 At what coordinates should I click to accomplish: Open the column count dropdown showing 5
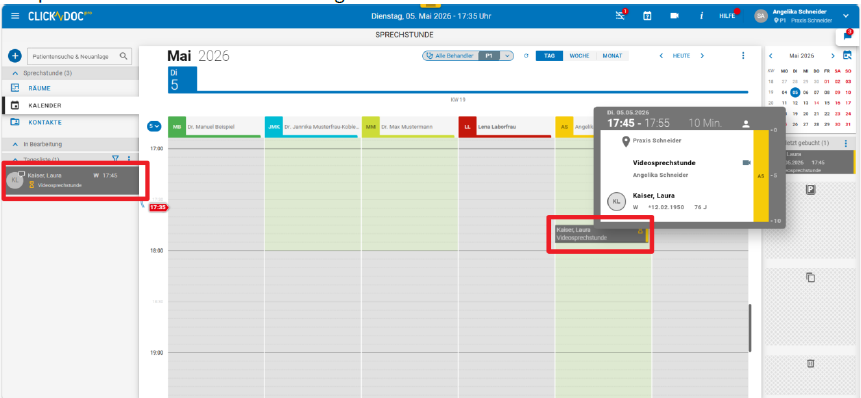(x=154, y=126)
